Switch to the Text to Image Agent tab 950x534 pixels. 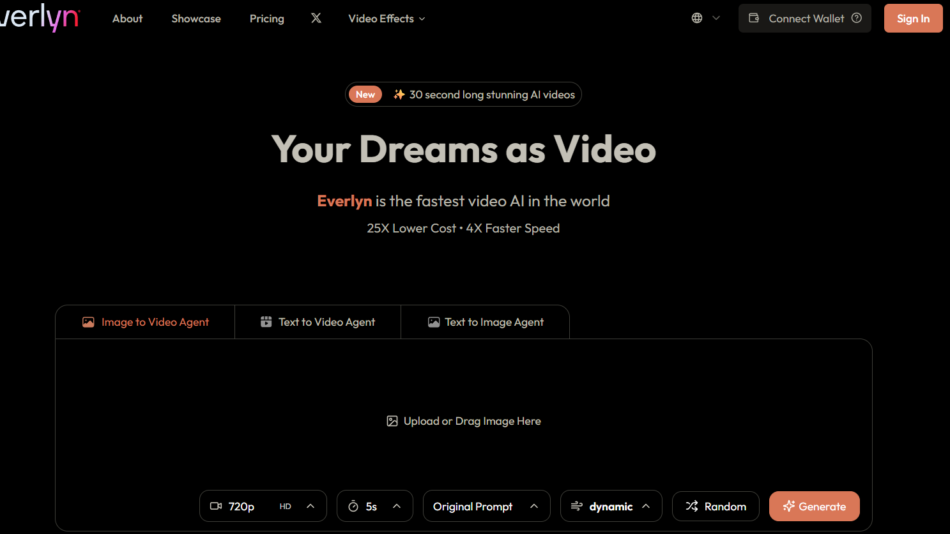pos(485,322)
